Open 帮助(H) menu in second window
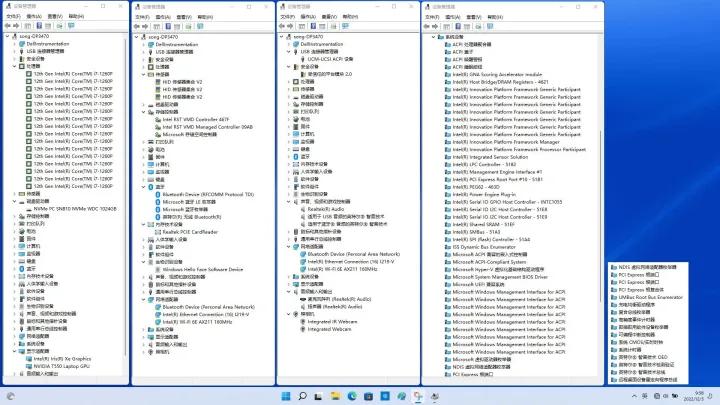This screenshot has width=720, height=405. [205, 17]
